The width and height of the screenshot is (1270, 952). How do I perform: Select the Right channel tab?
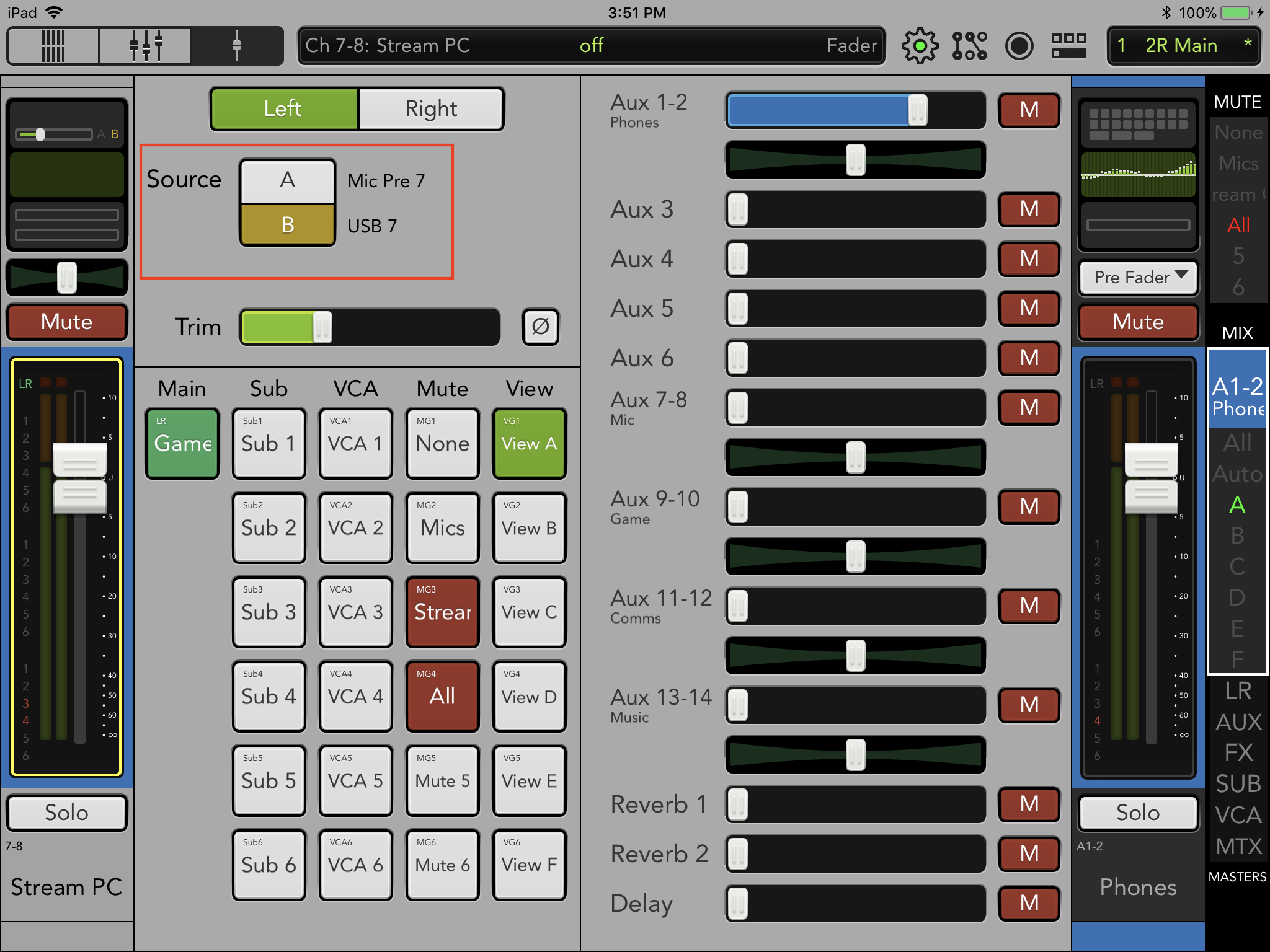(431, 109)
